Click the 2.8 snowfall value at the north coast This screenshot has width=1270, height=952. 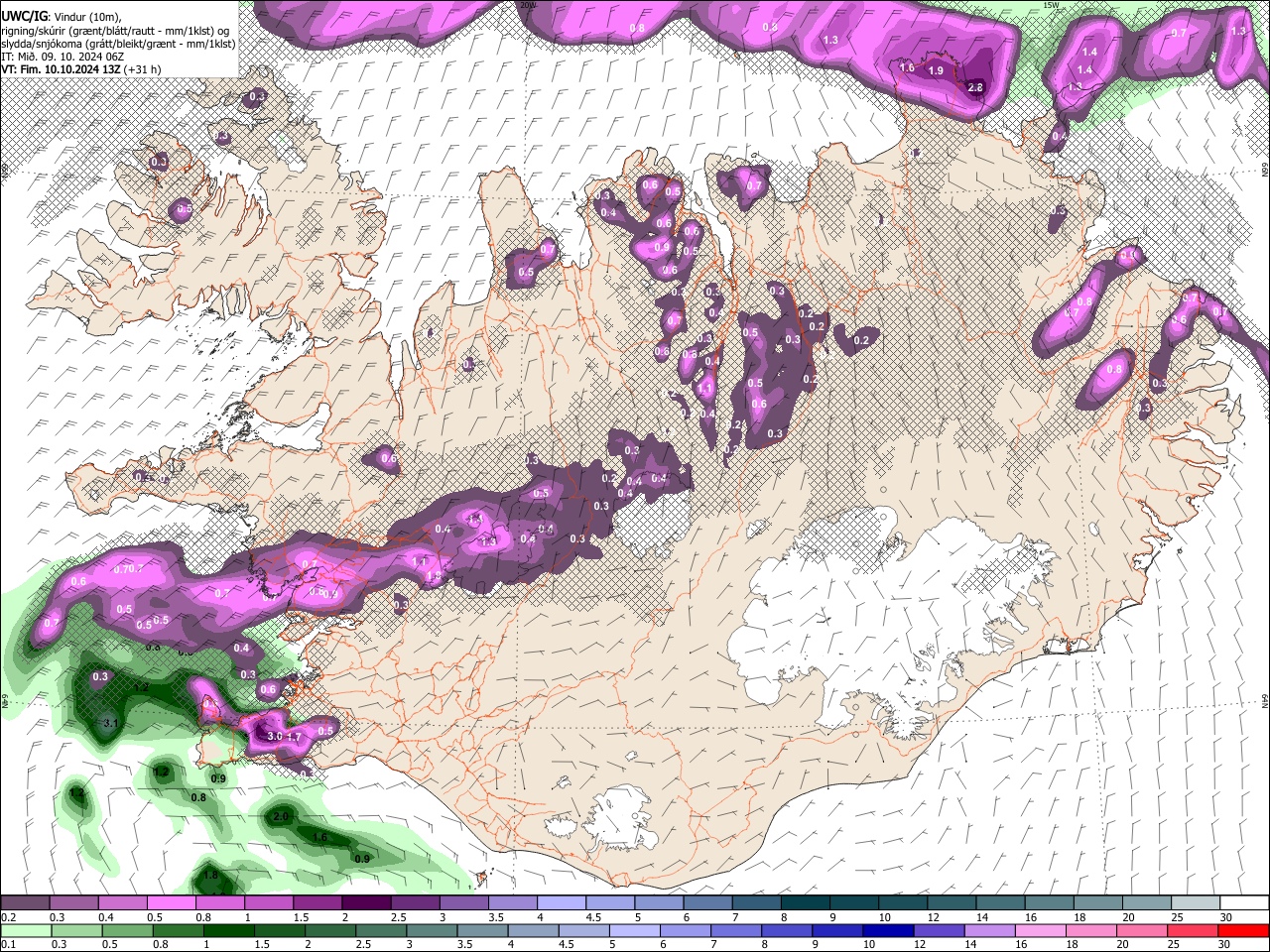(x=974, y=88)
